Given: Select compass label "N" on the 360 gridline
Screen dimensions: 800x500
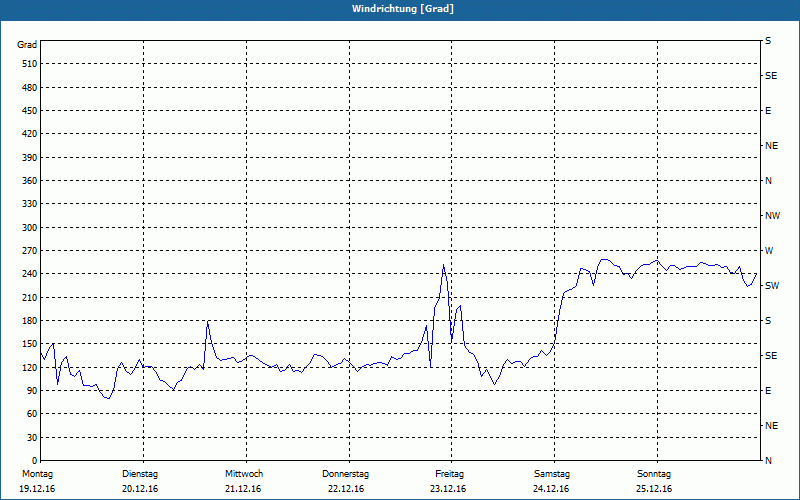Looking at the screenshot, I should coord(769,181).
